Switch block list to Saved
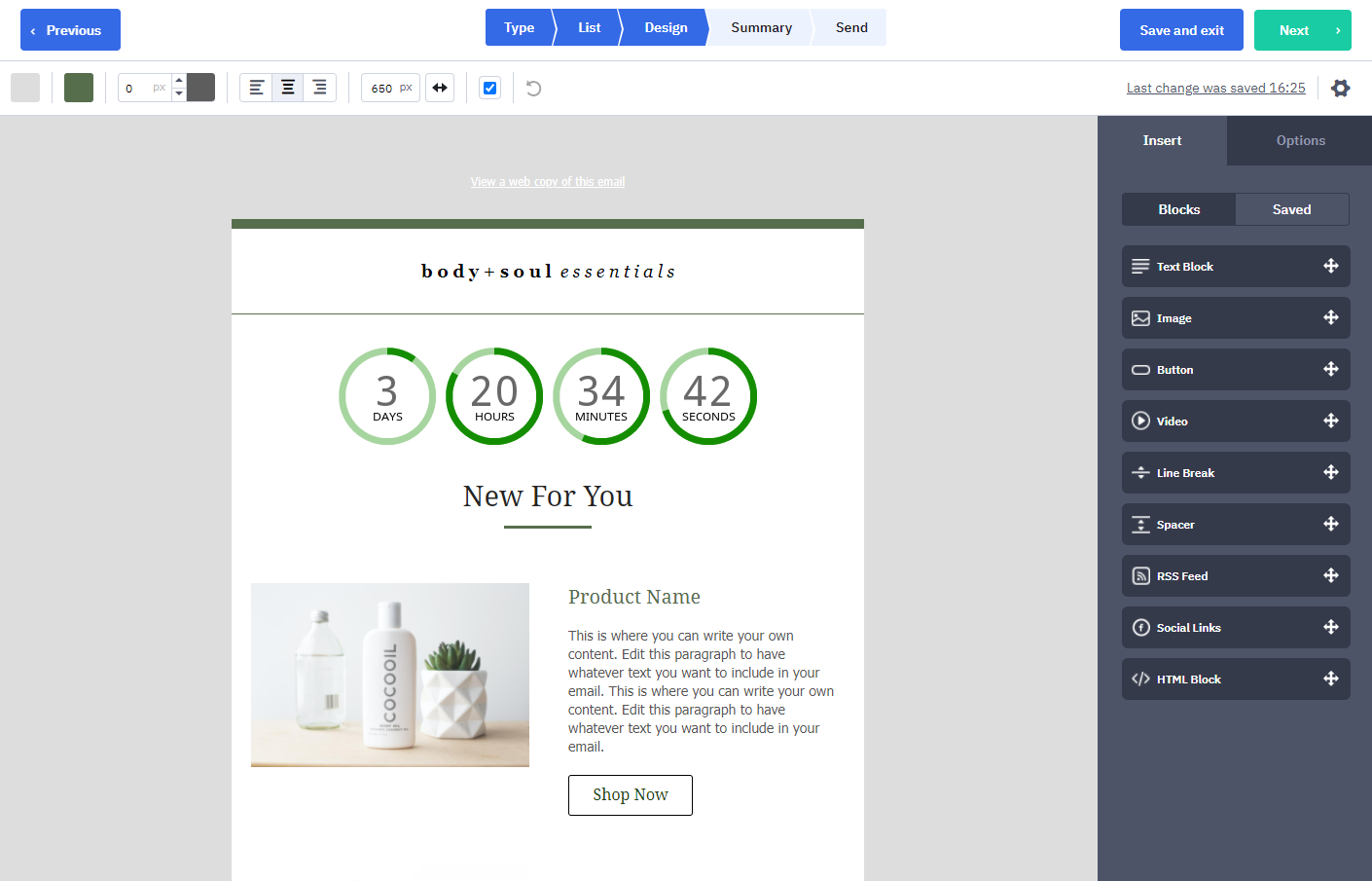 coord(1291,209)
